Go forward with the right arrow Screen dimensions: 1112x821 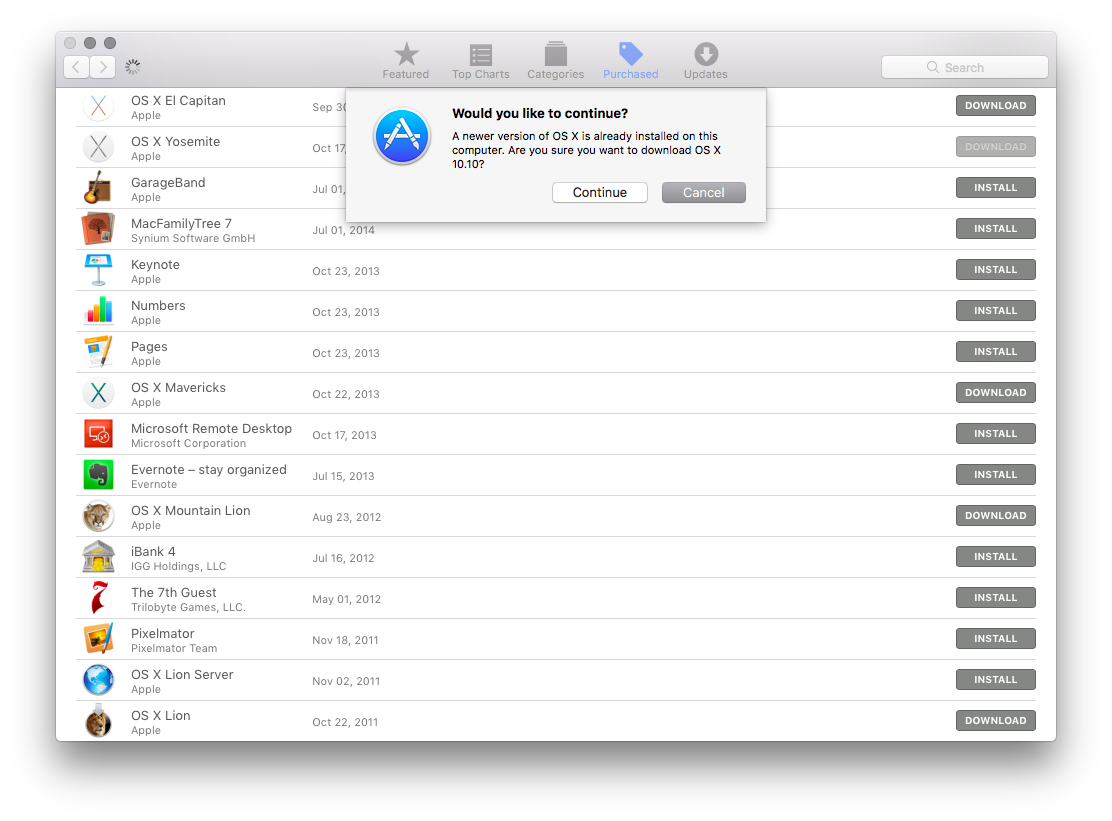(x=103, y=67)
